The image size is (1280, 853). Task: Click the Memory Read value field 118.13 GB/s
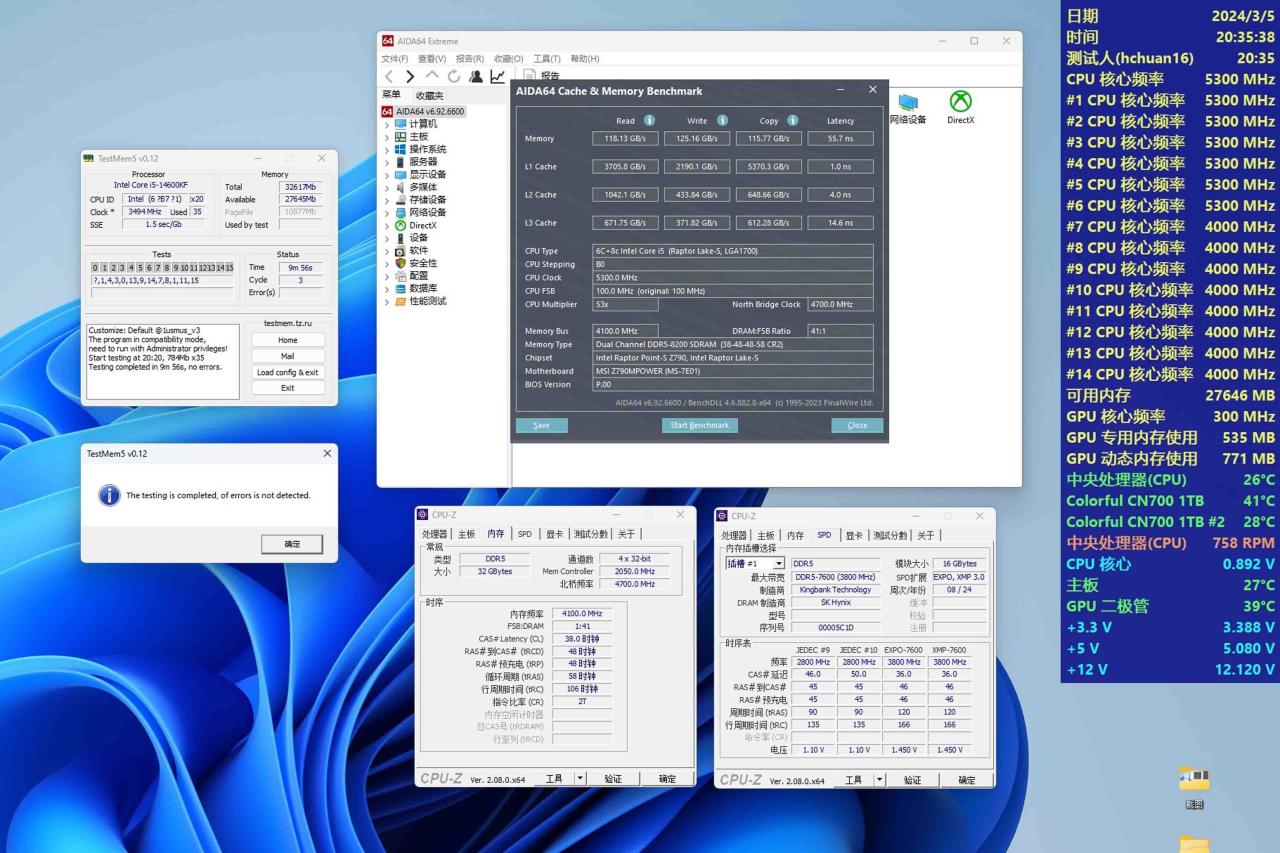coord(625,139)
